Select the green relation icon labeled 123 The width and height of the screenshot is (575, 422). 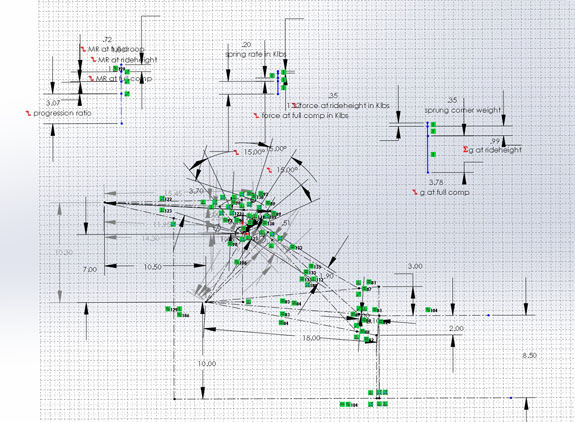(162, 210)
